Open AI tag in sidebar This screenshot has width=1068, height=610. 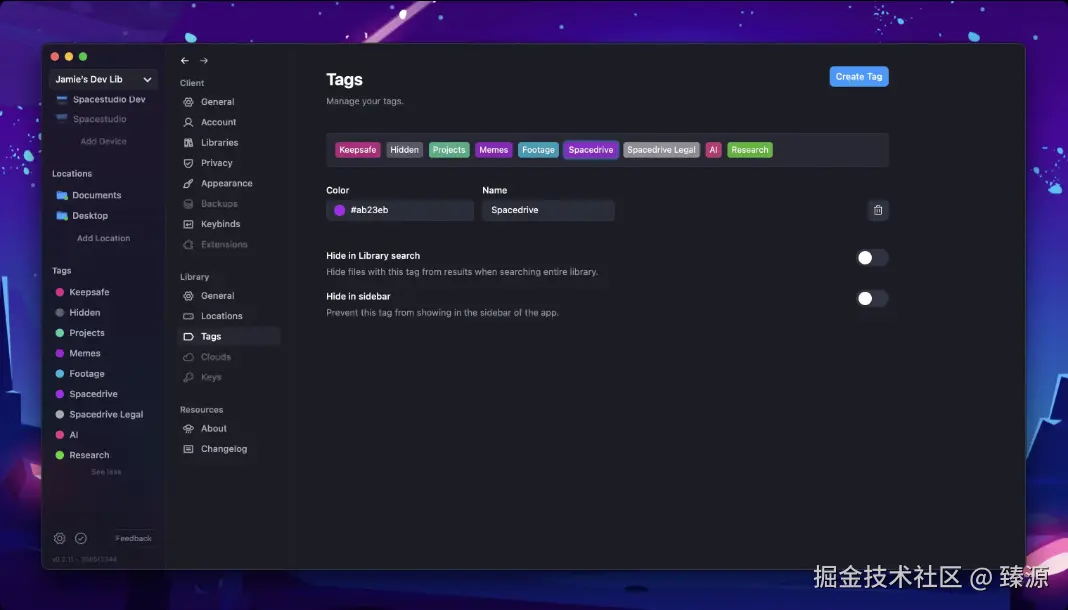tap(67, 435)
